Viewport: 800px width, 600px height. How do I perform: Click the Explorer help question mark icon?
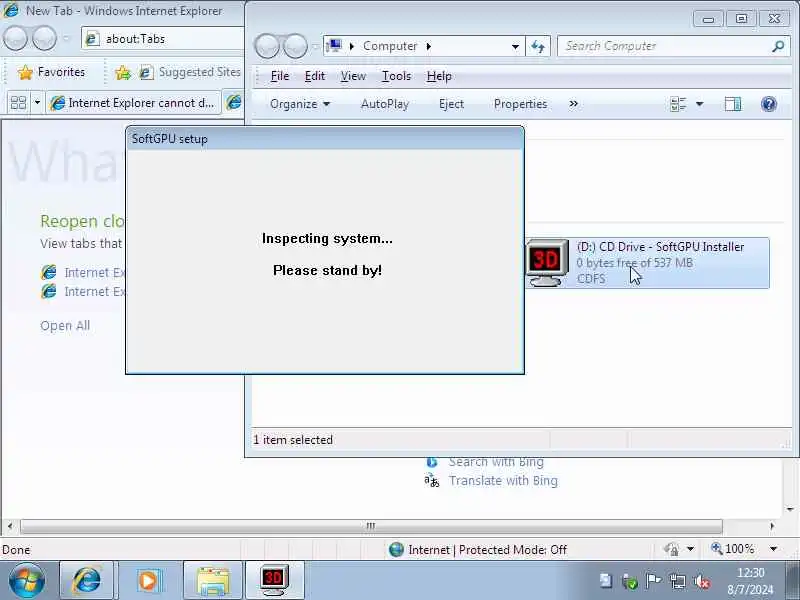click(x=768, y=104)
